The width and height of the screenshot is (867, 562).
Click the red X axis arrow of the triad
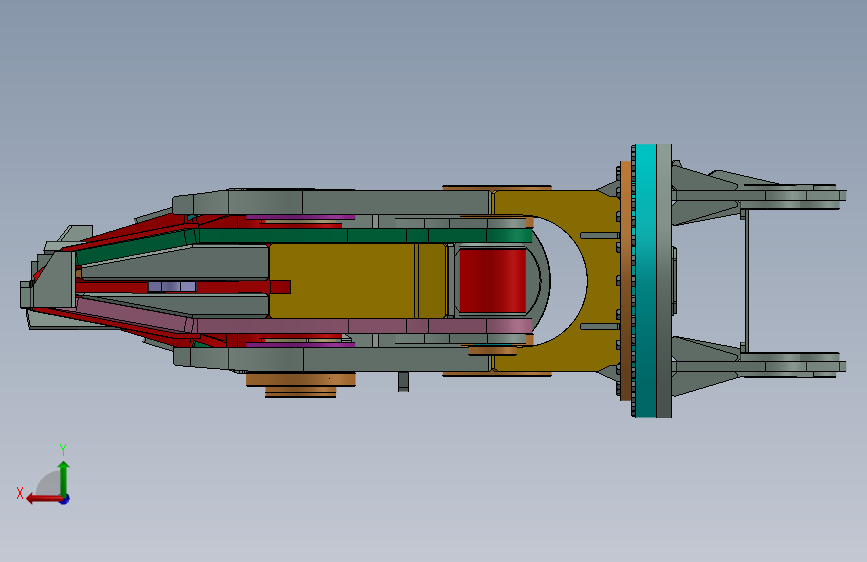pyautogui.click(x=44, y=499)
